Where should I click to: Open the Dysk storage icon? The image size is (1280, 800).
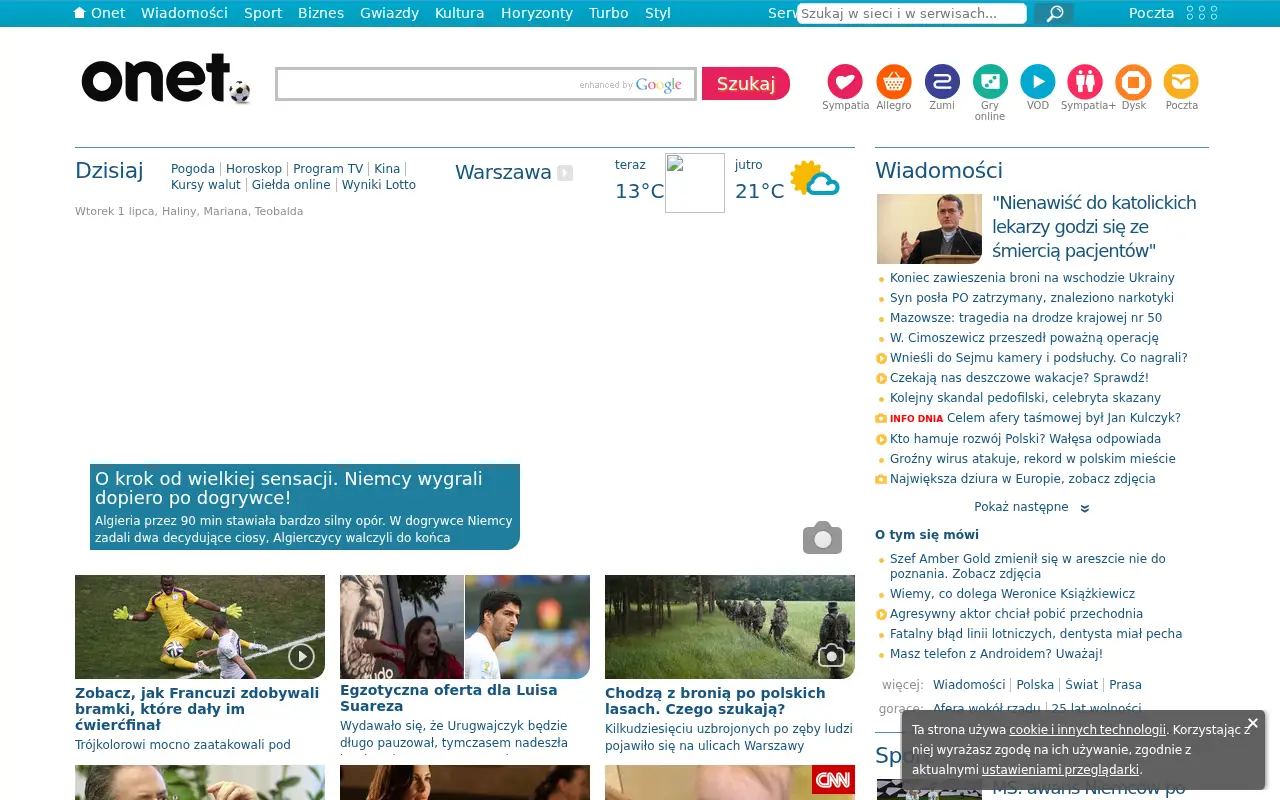pos(1134,81)
